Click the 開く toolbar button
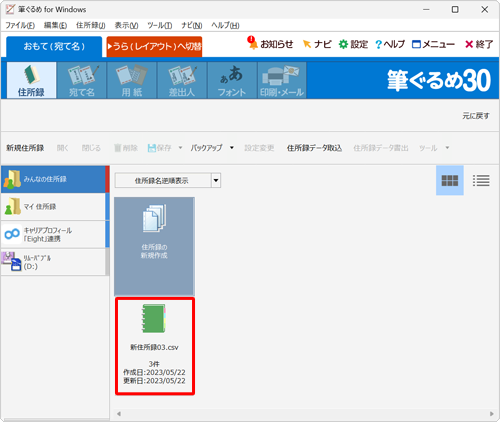 point(63,148)
